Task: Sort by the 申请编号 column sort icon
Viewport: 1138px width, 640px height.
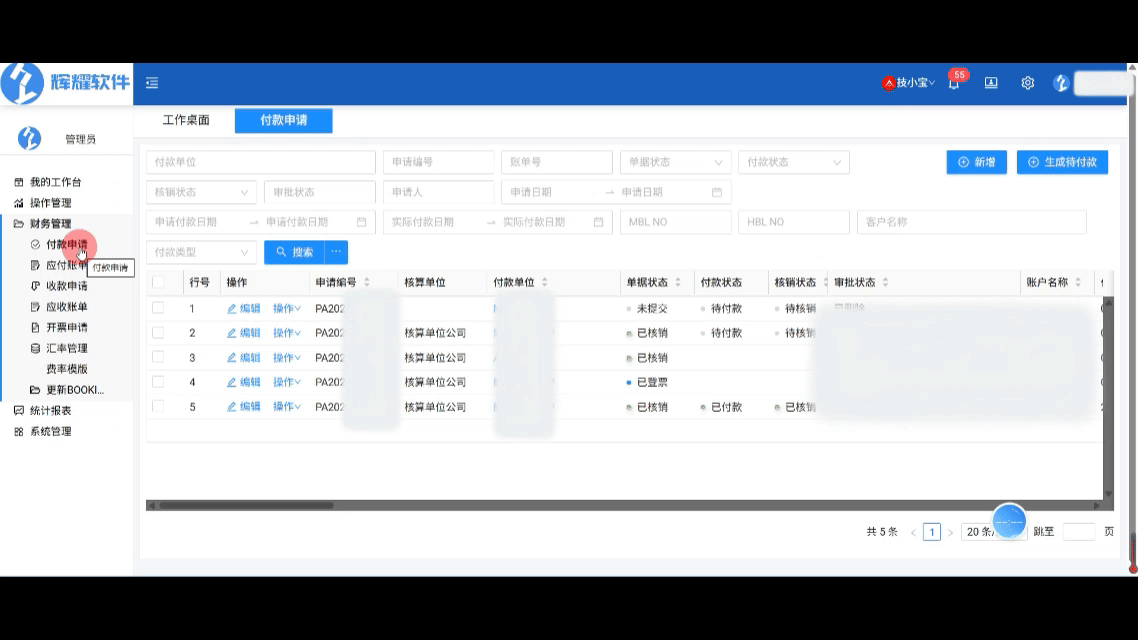Action: tap(367, 282)
